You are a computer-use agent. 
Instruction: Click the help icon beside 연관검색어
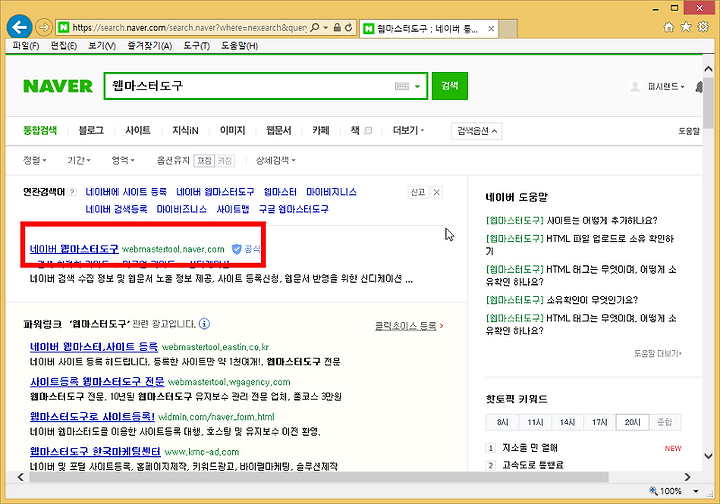[72, 192]
